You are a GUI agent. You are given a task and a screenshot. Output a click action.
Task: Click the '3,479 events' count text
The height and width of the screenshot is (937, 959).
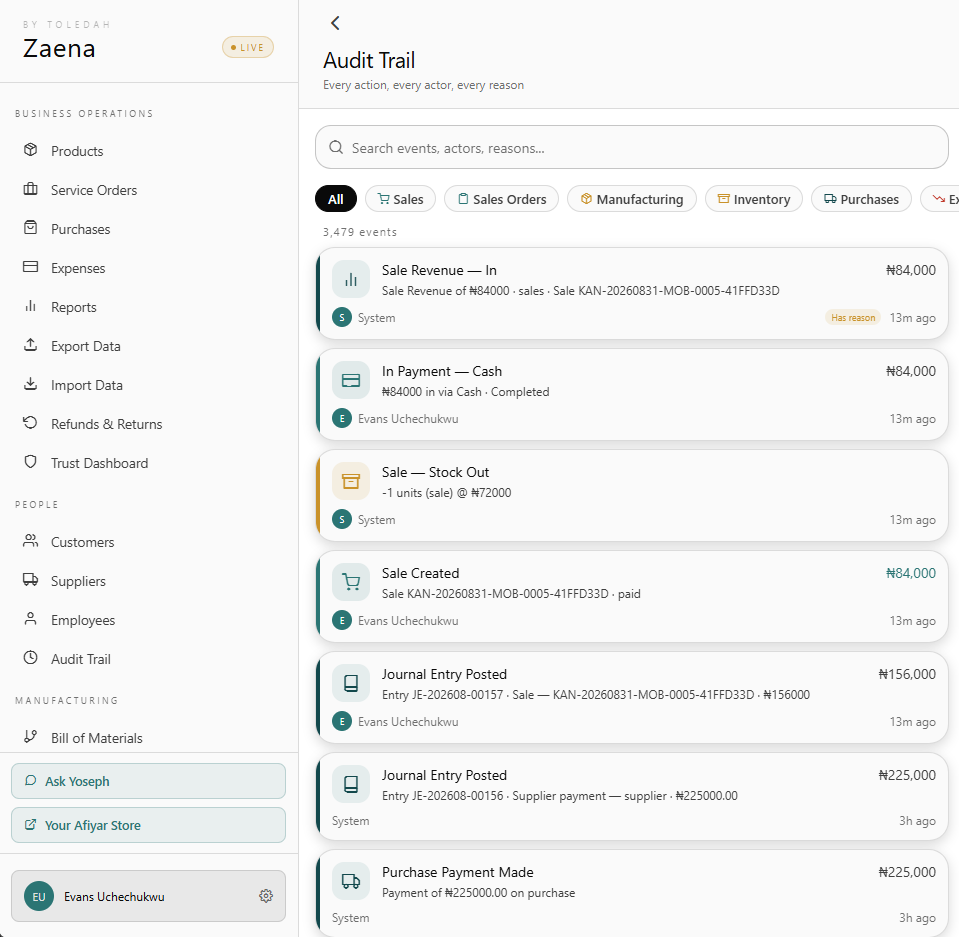(x=360, y=232)
